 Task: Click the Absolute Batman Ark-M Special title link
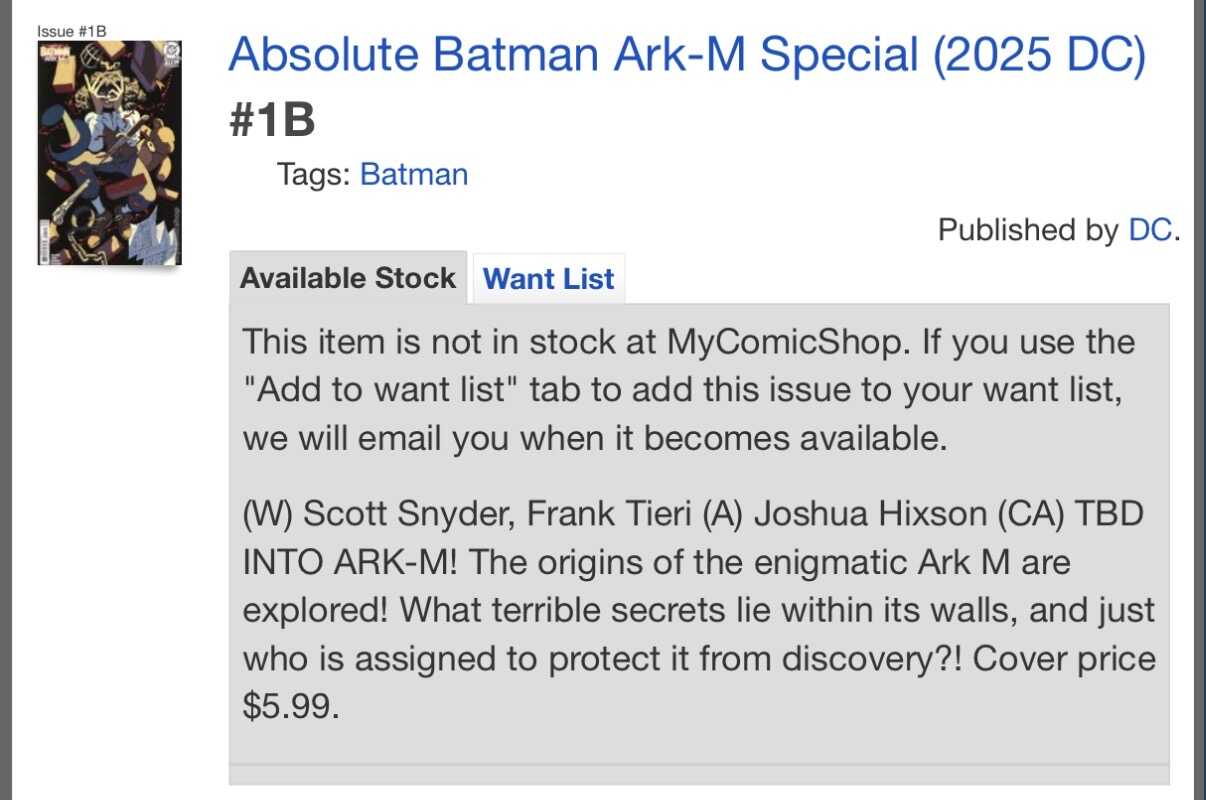coord(686,55)
